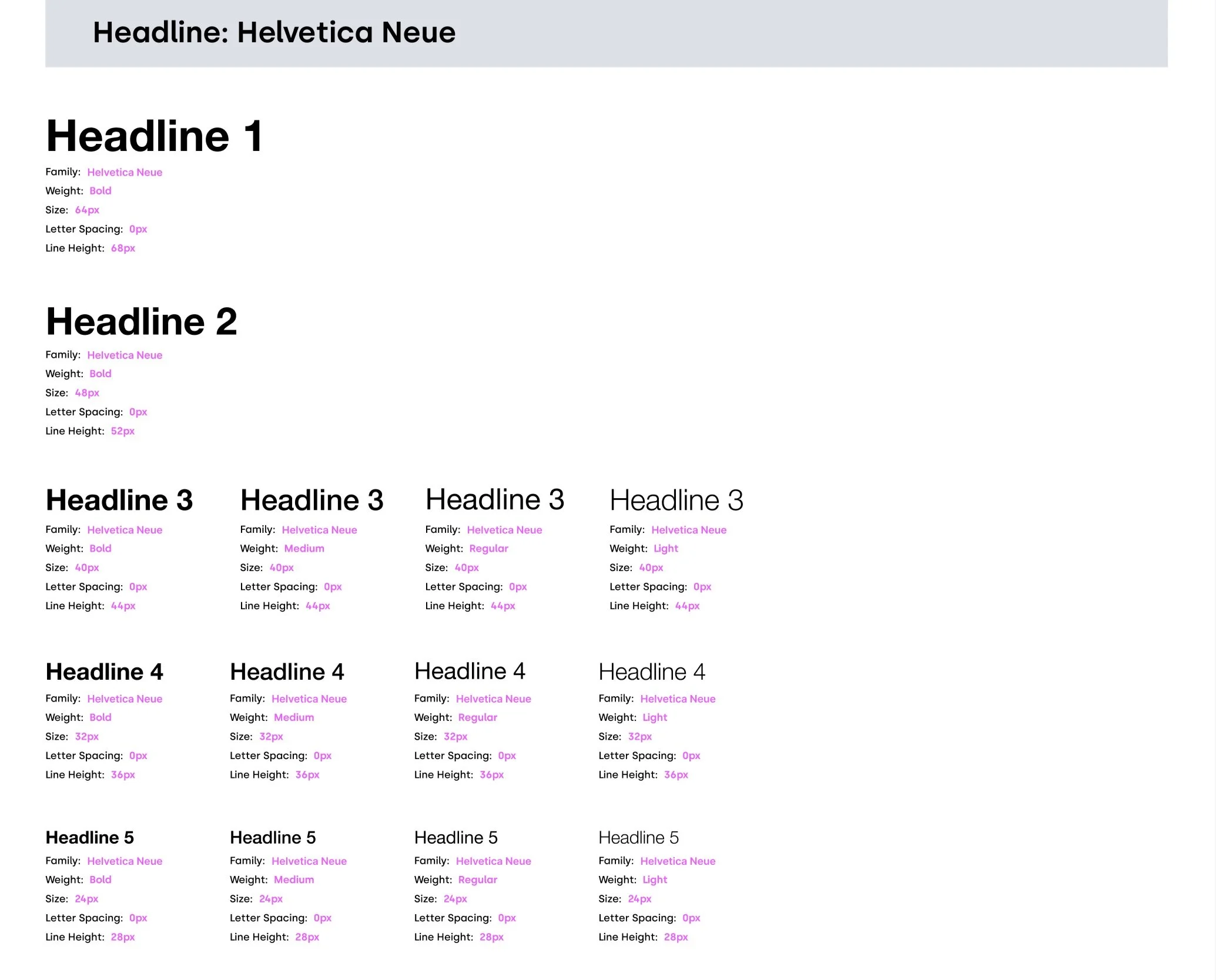Screen dimensions: 1216x980
Task: Click the Medium weight 'Headline 3' sample
Action: click(x=311, y=500)
